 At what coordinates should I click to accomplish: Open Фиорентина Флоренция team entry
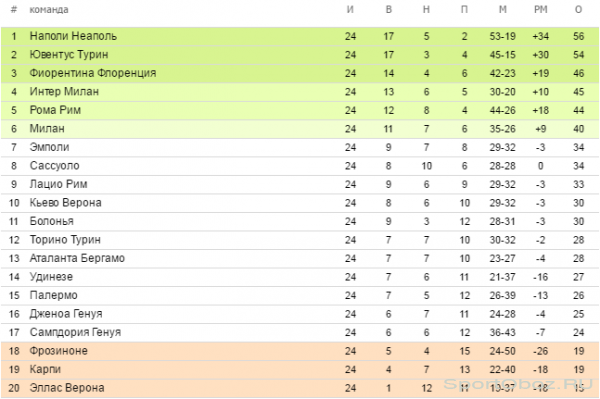(x=93, y=73)
